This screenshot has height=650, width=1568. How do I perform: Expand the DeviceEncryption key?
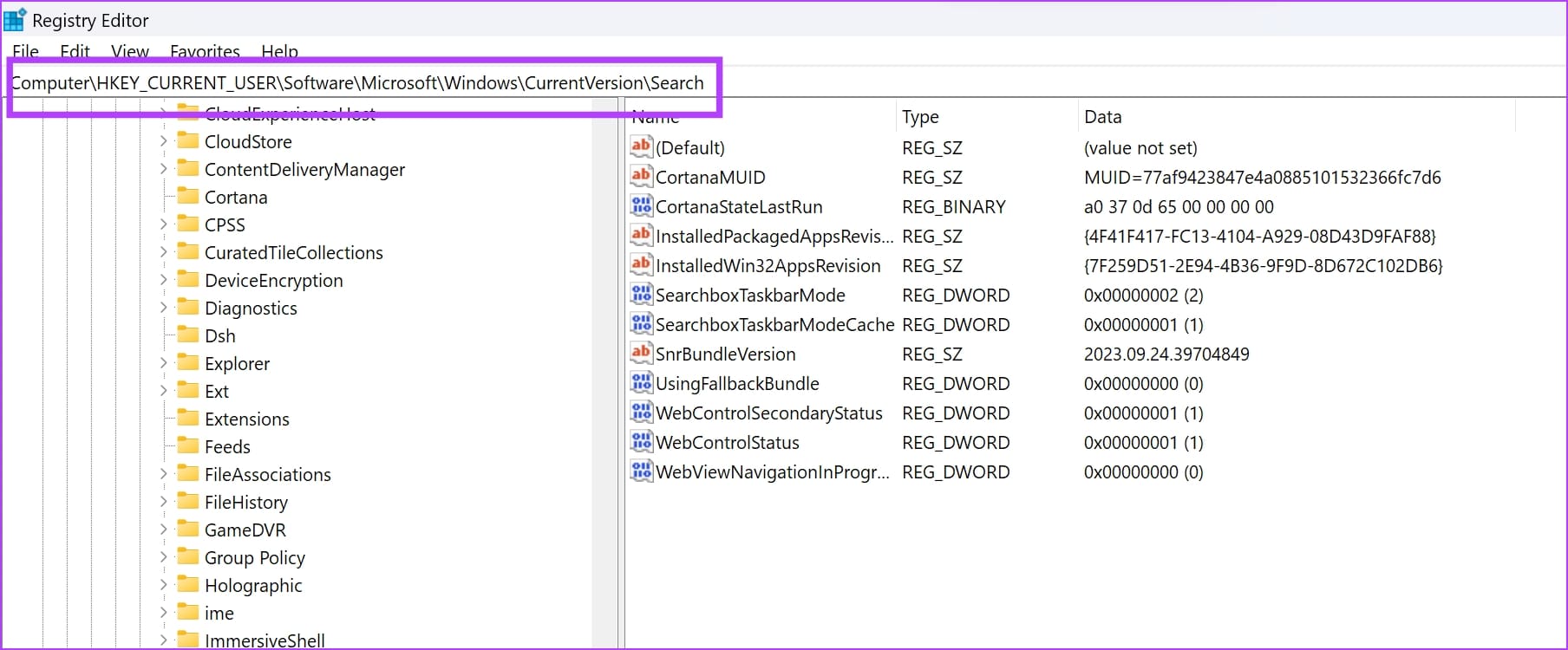163,279
